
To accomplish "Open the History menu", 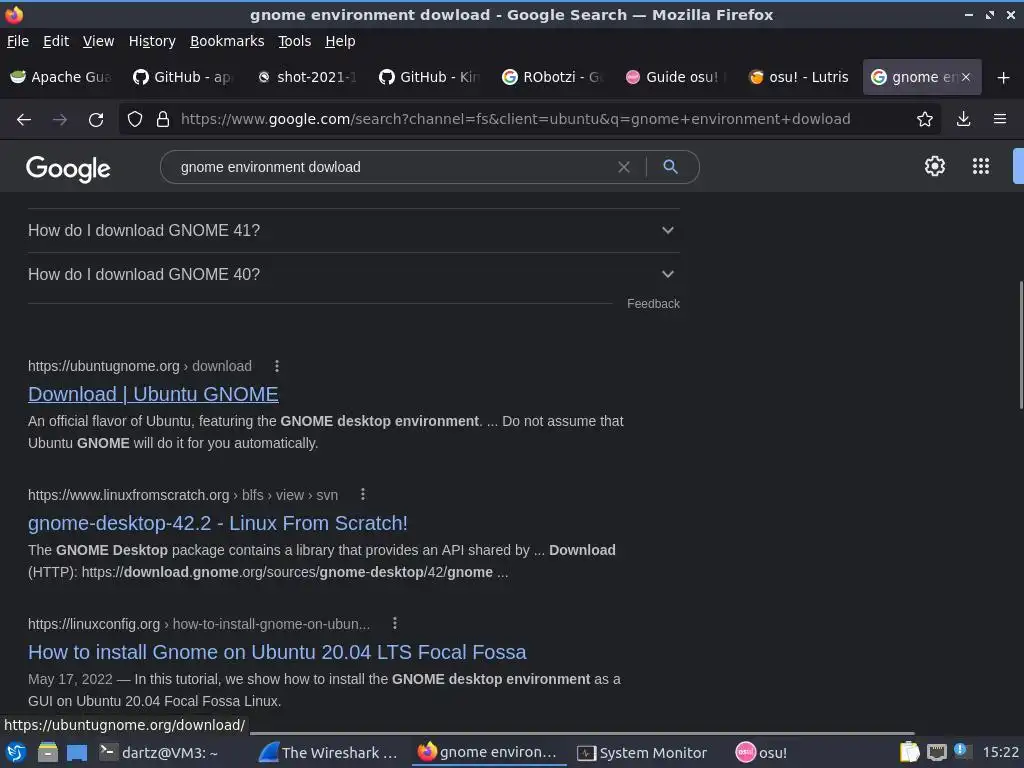I will coord(152,41).
